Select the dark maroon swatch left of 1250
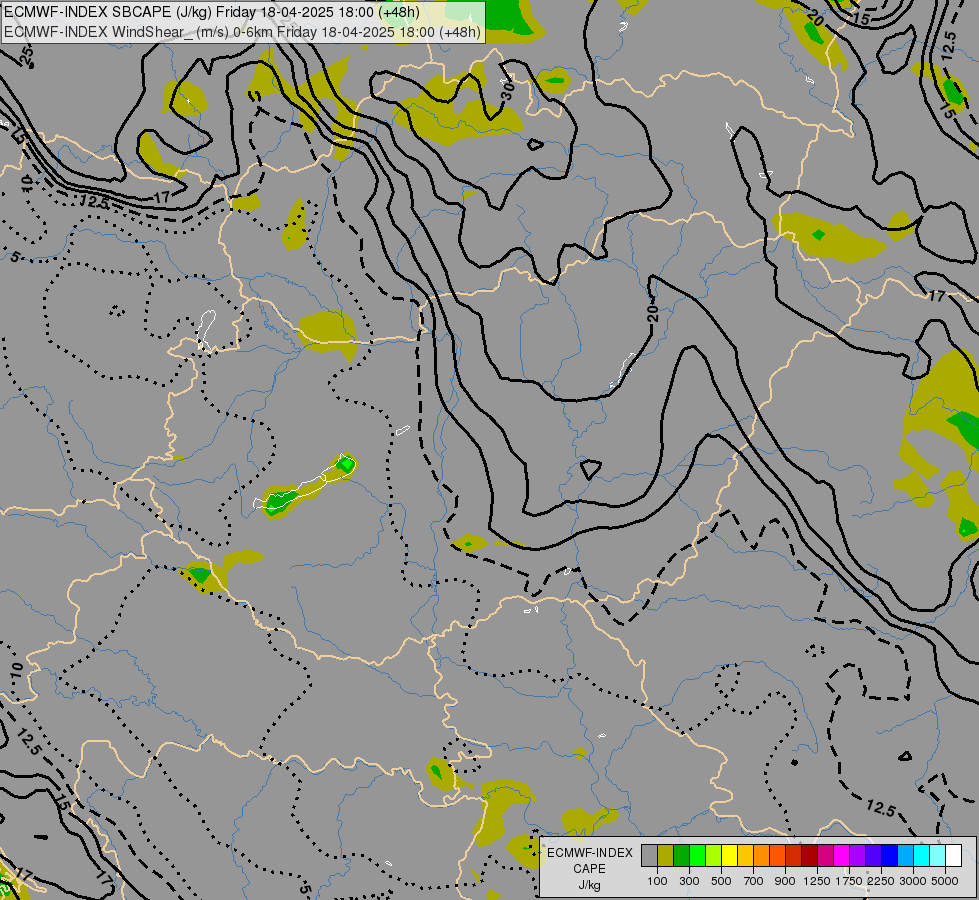979x900 pixels. pyautogui.click(x=810, y=855)
